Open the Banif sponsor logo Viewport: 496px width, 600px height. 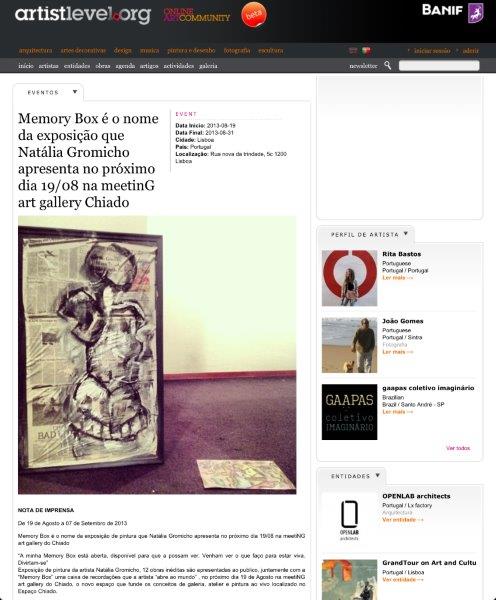(453, 13)
